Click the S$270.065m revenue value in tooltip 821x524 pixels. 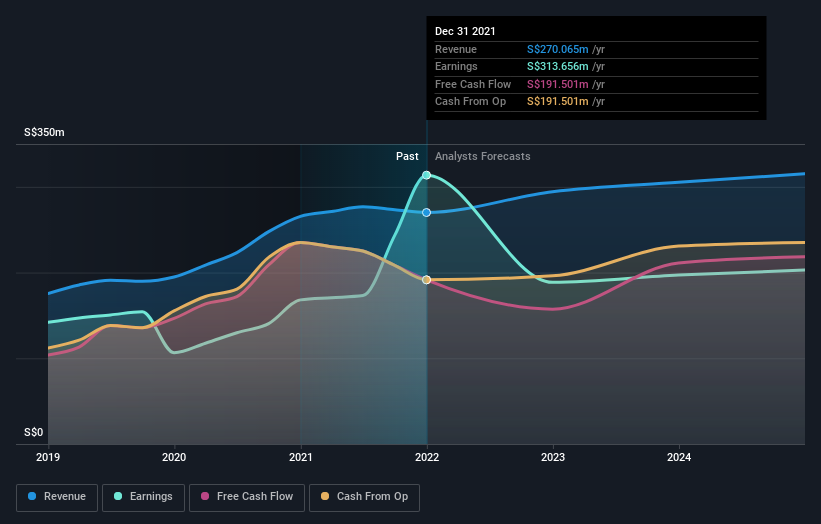pos(558,49)
